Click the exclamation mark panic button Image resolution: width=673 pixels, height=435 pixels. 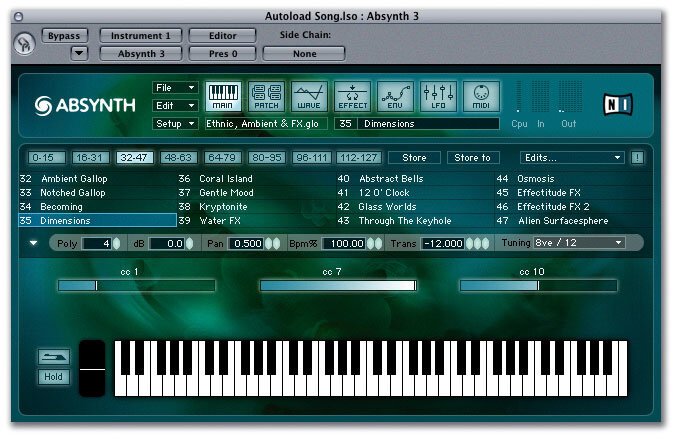click(637, 158)
